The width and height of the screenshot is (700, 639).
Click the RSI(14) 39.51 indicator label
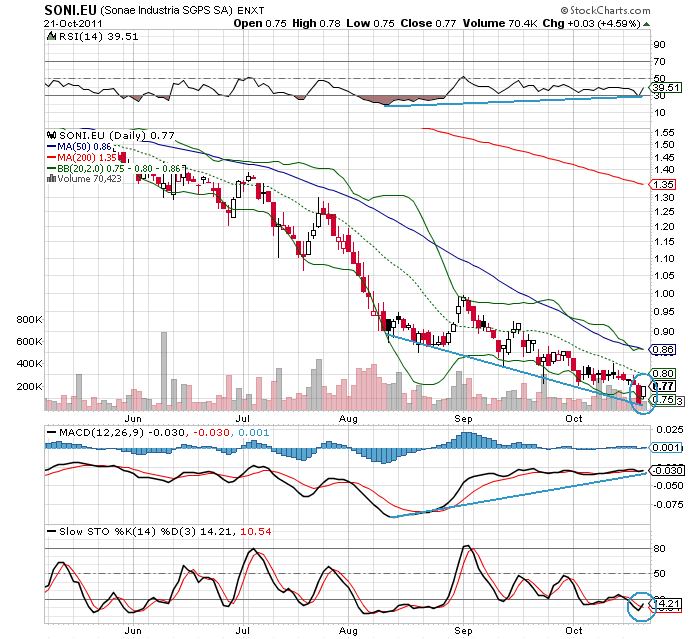pos(98,36)
